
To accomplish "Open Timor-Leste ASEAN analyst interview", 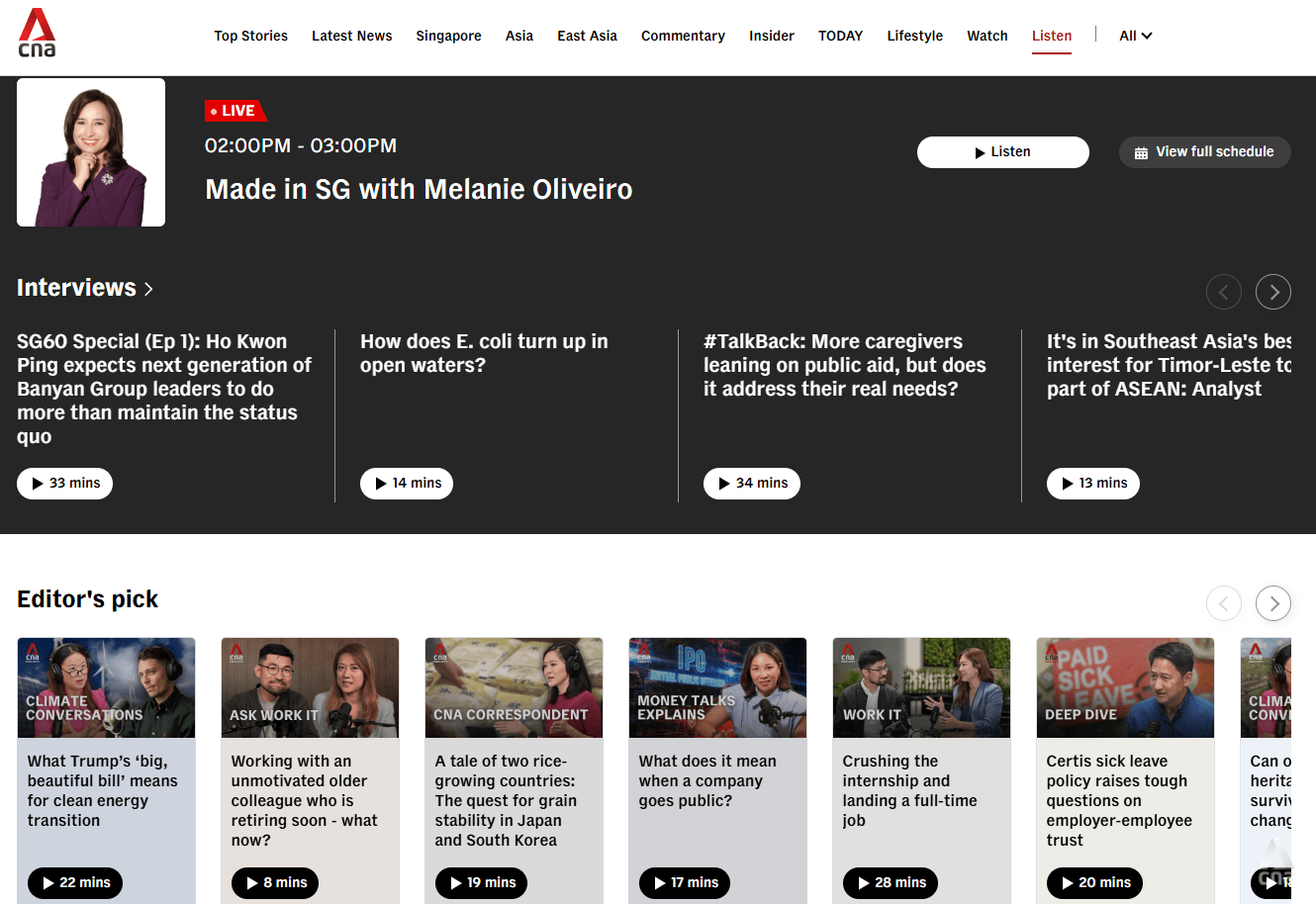I will click(1169, 365).
